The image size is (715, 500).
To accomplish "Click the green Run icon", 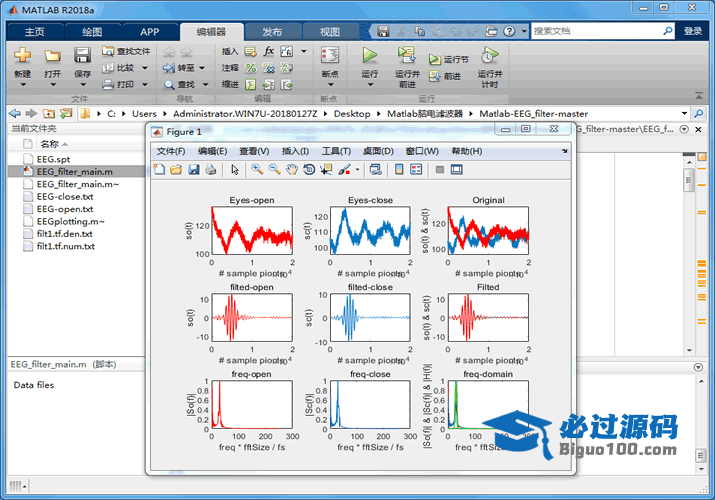I will [369, 56].
